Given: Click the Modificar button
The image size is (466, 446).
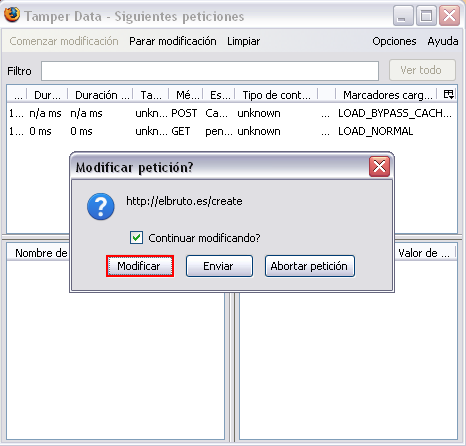Looking at the screenshot, I should tap(140, 266).
